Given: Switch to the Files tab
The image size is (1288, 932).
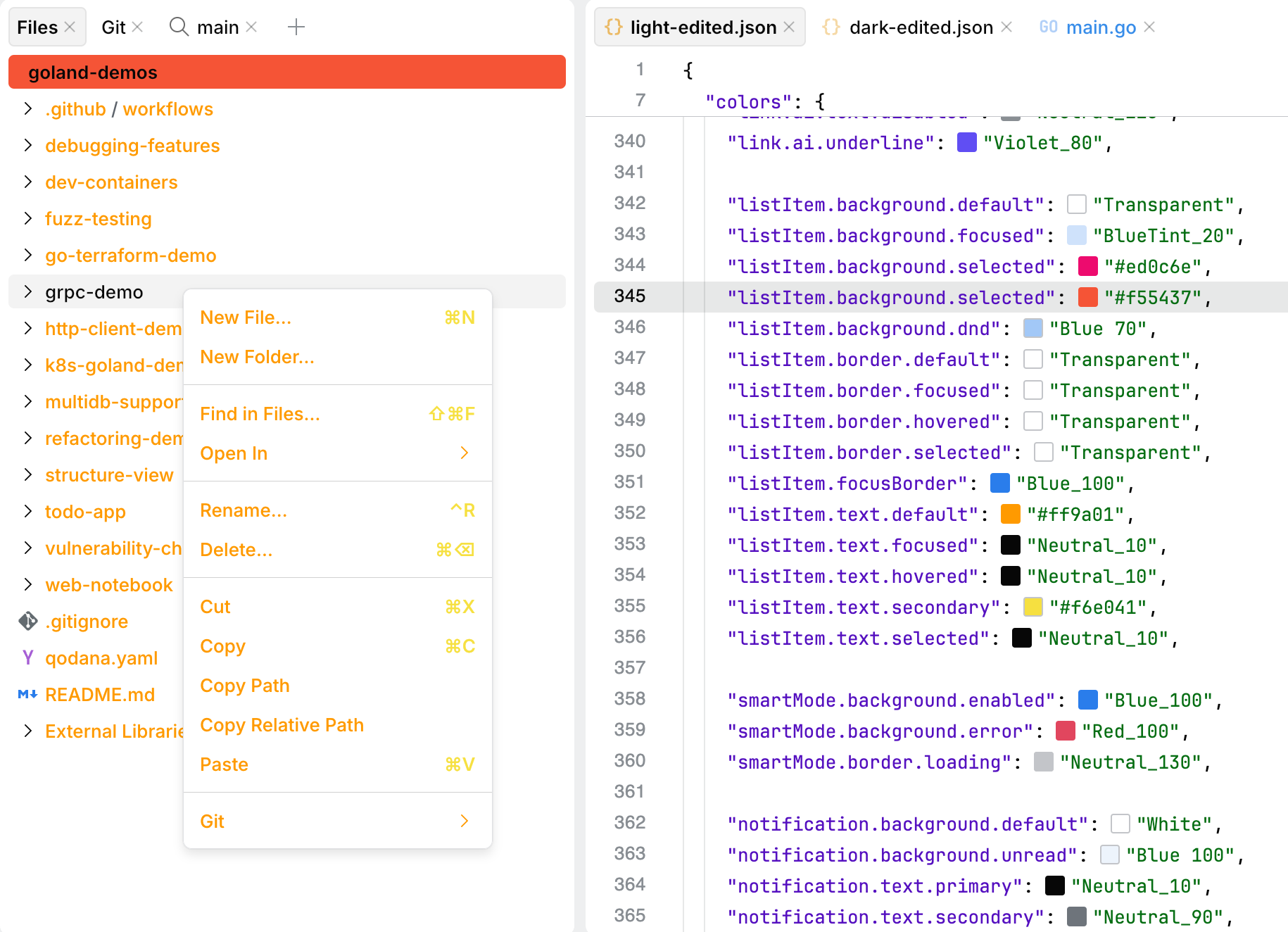Looking at the screenshot, I should click(x=39, y=27).
